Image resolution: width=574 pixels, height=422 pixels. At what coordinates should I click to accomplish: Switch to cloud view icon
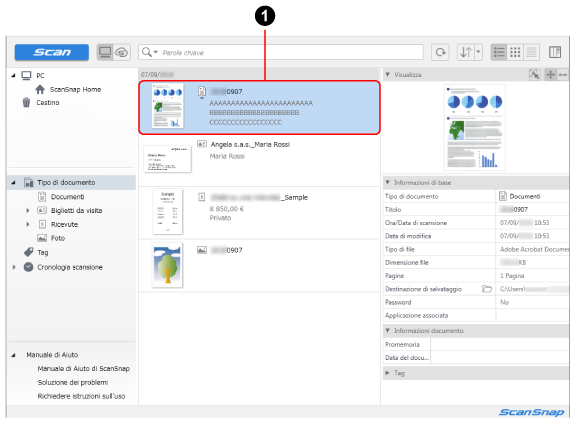122,52
